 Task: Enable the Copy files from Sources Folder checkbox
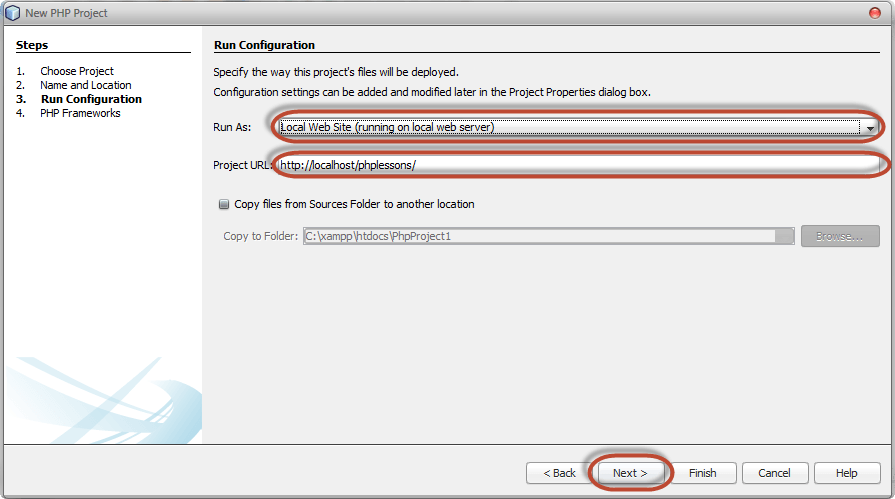pos(223,204)
